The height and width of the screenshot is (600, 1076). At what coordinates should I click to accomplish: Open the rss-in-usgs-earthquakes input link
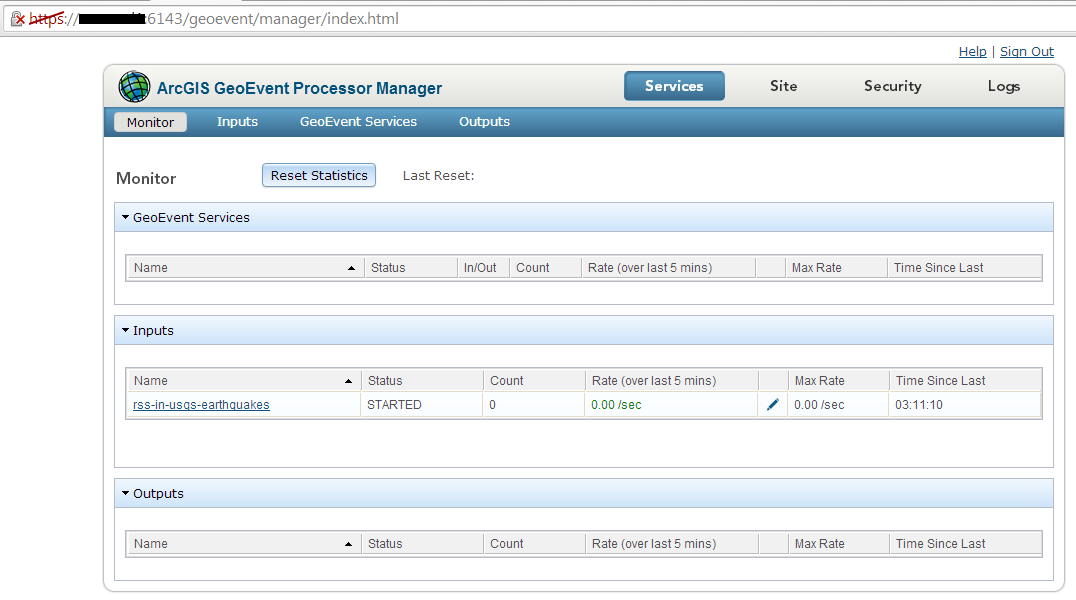click(x=201, y=405)
